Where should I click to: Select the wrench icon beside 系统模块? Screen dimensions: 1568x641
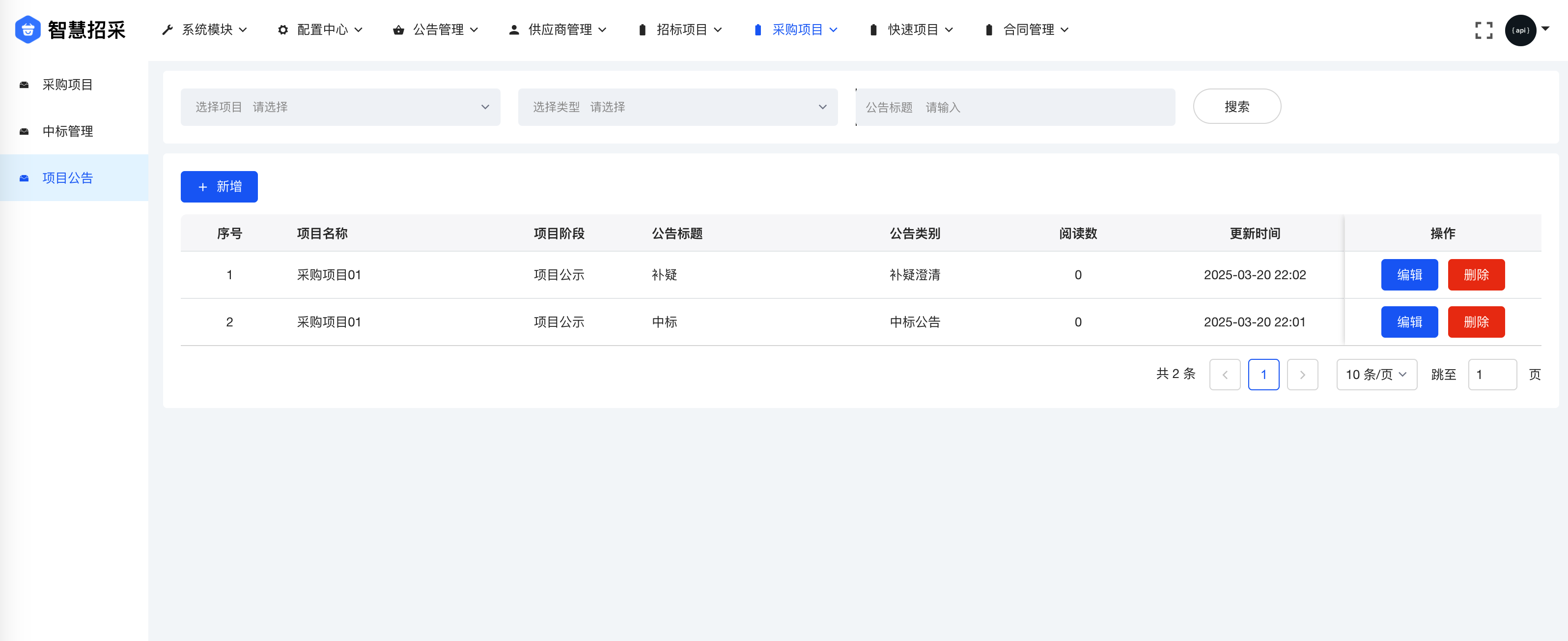point(168,29)
